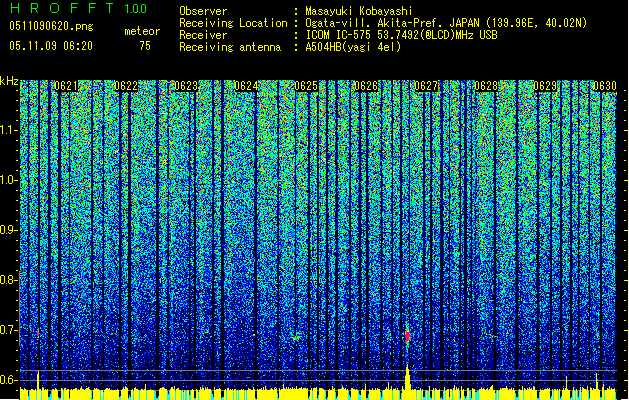Select the Ogata-vill. Akita-Pref. JAPAN location text
629x400 pixels.
click(446, 24)
